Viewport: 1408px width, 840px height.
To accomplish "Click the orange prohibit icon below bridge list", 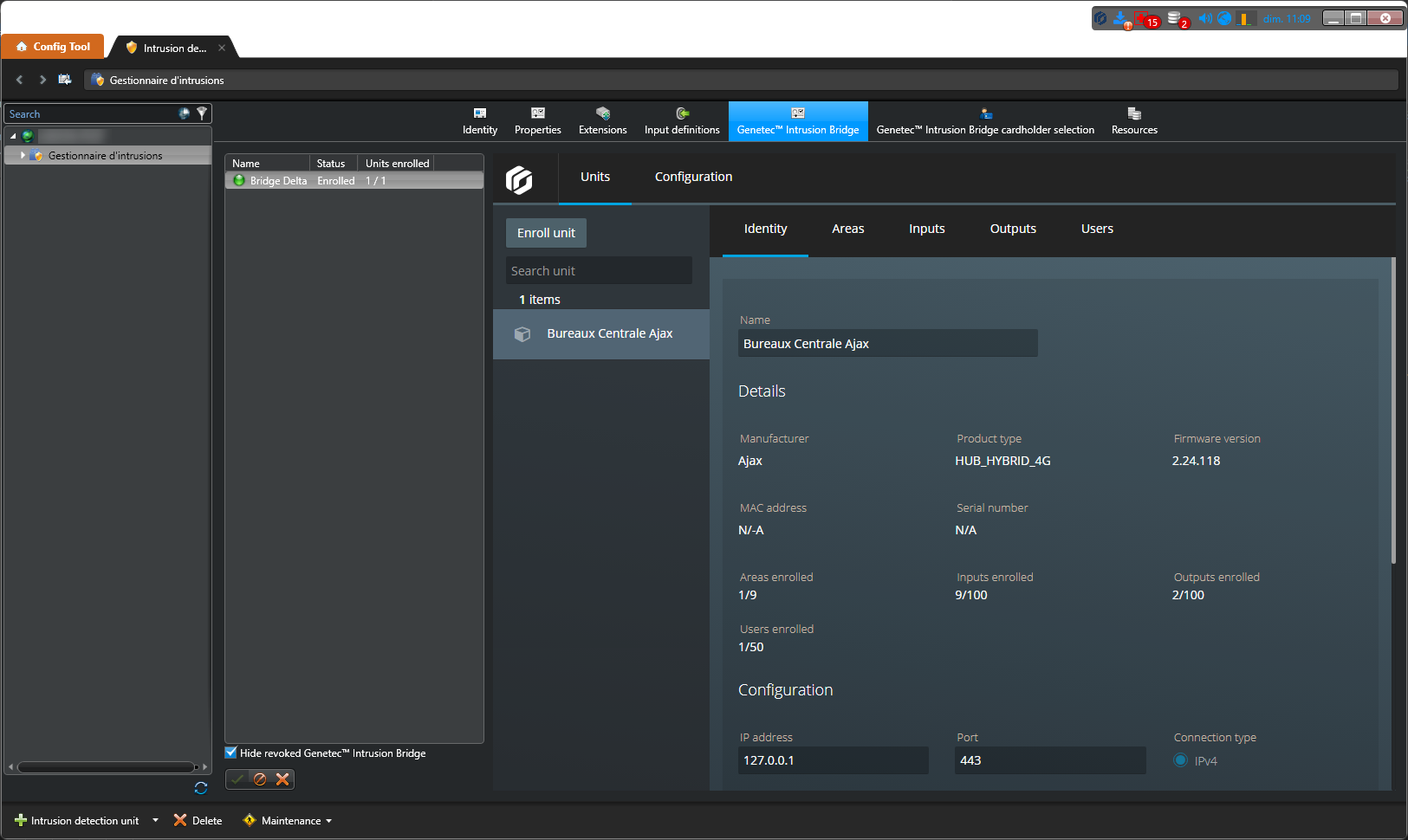I will click(x=260, y=779).
